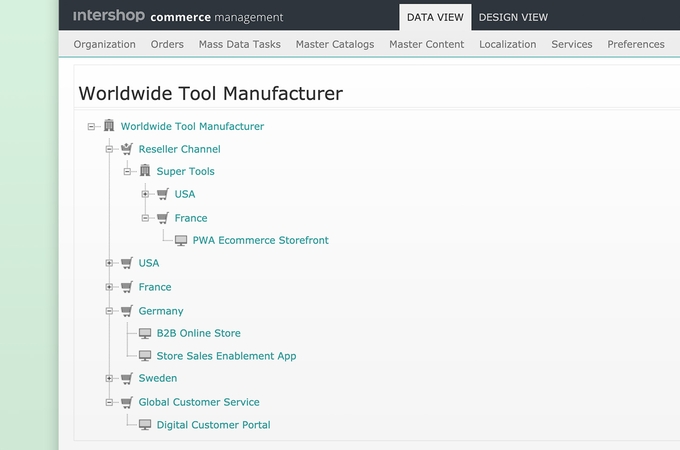
Task: Switch to the DATA VIEW tab
Action: pyautogui.click(x=435, y=17)
